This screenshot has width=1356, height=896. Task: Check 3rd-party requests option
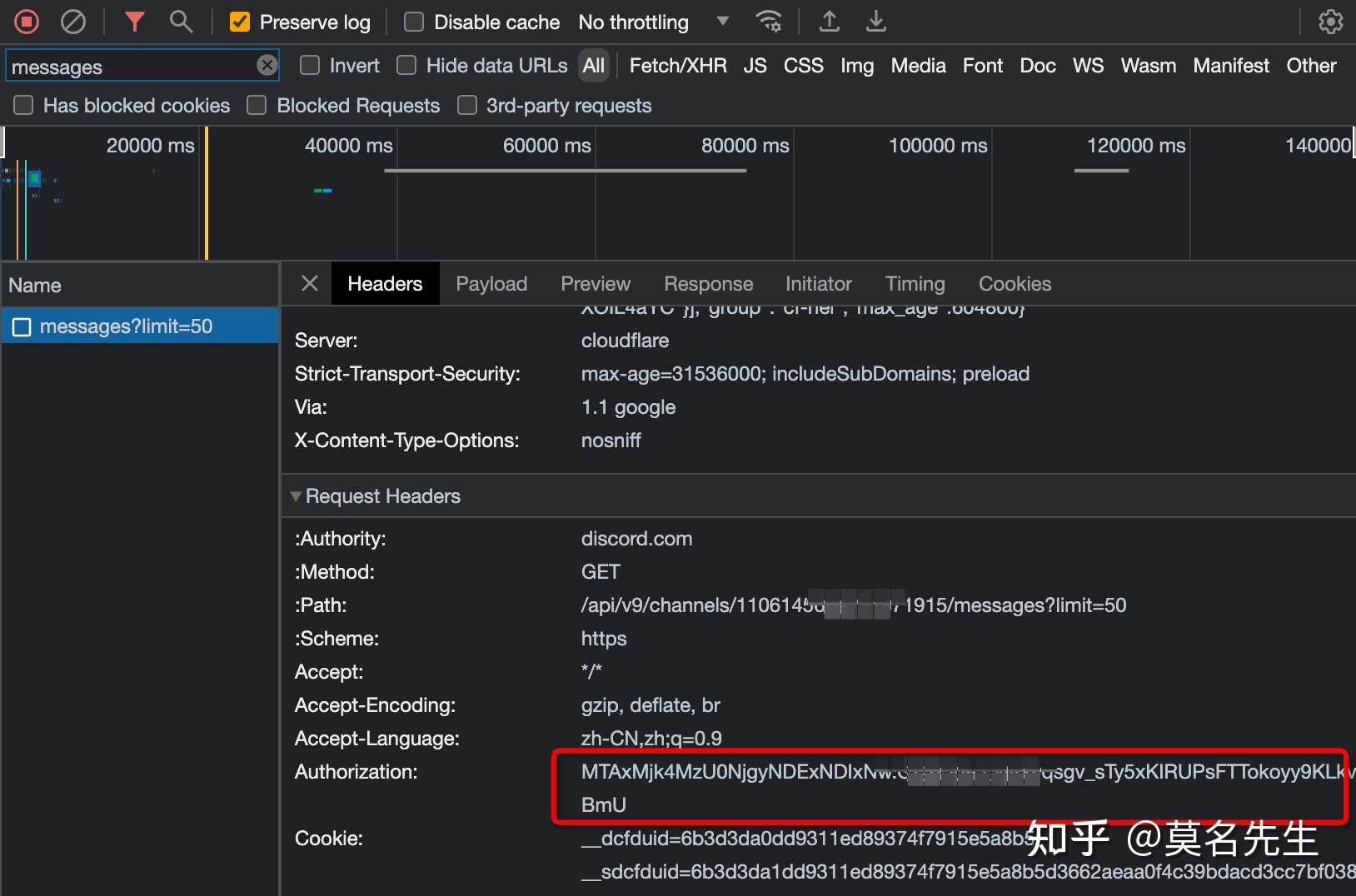pyautogui.click(x=467, y=105)
